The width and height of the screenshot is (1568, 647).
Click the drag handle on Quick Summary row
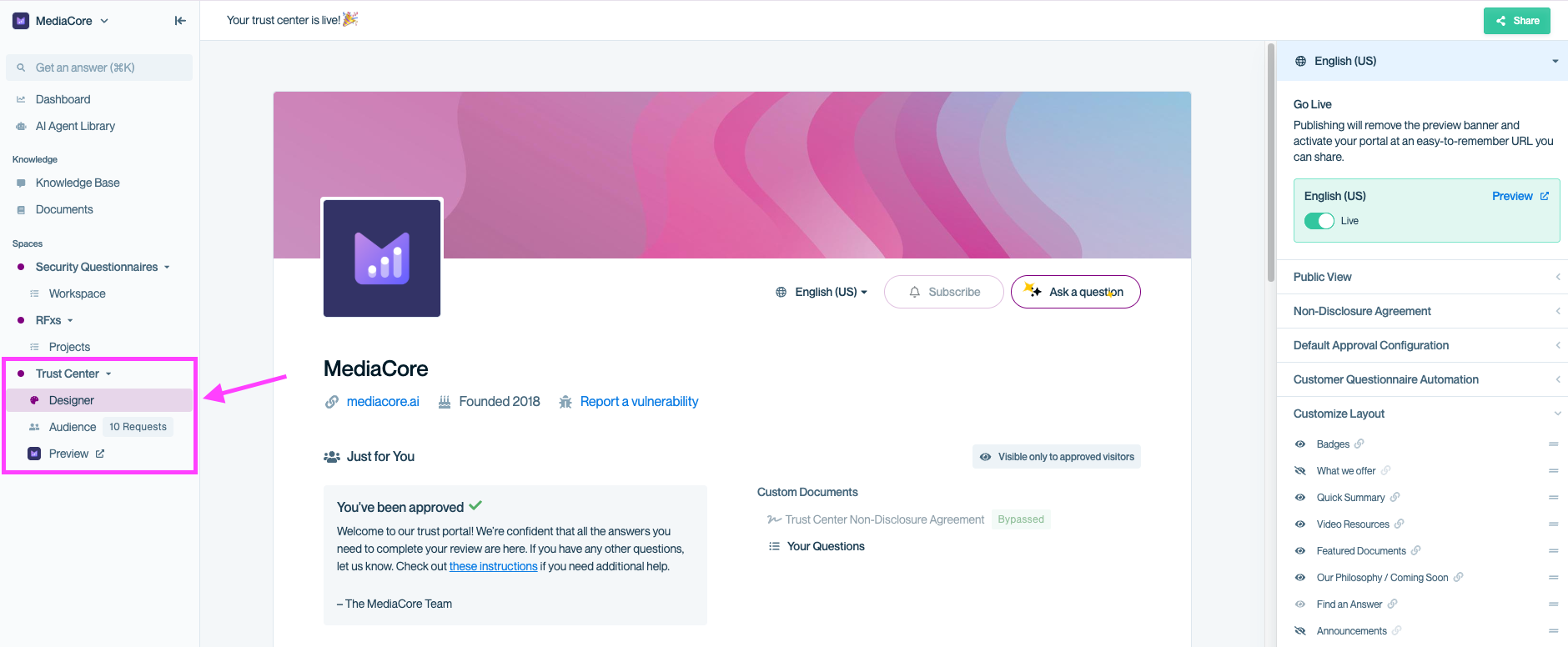1553,498
